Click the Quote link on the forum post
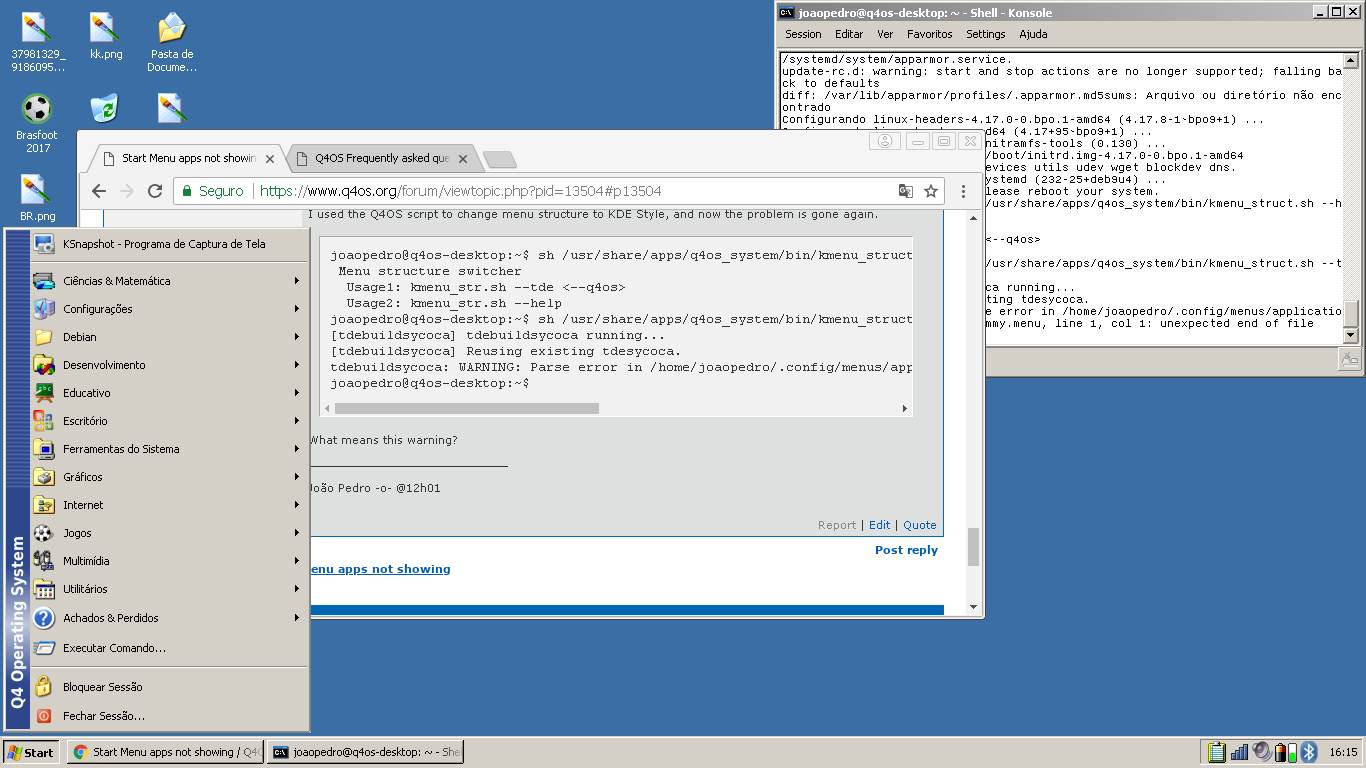 click(x=920, y=525)
